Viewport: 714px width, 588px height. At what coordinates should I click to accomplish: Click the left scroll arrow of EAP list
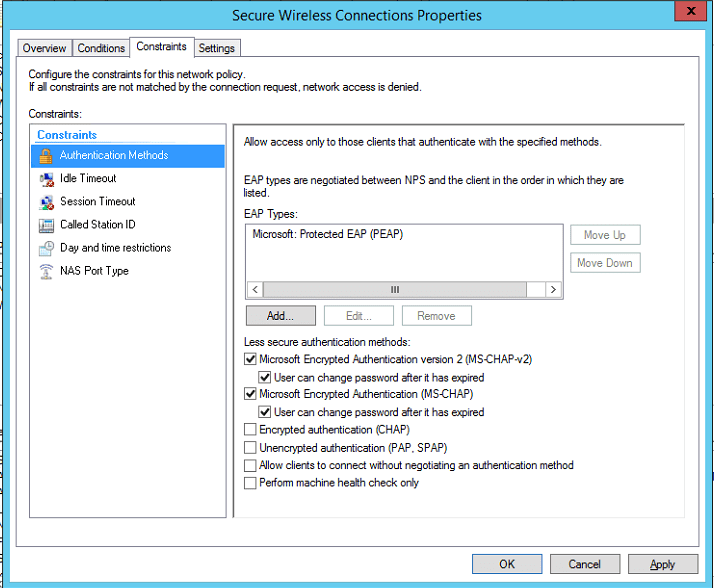point(255,290)
